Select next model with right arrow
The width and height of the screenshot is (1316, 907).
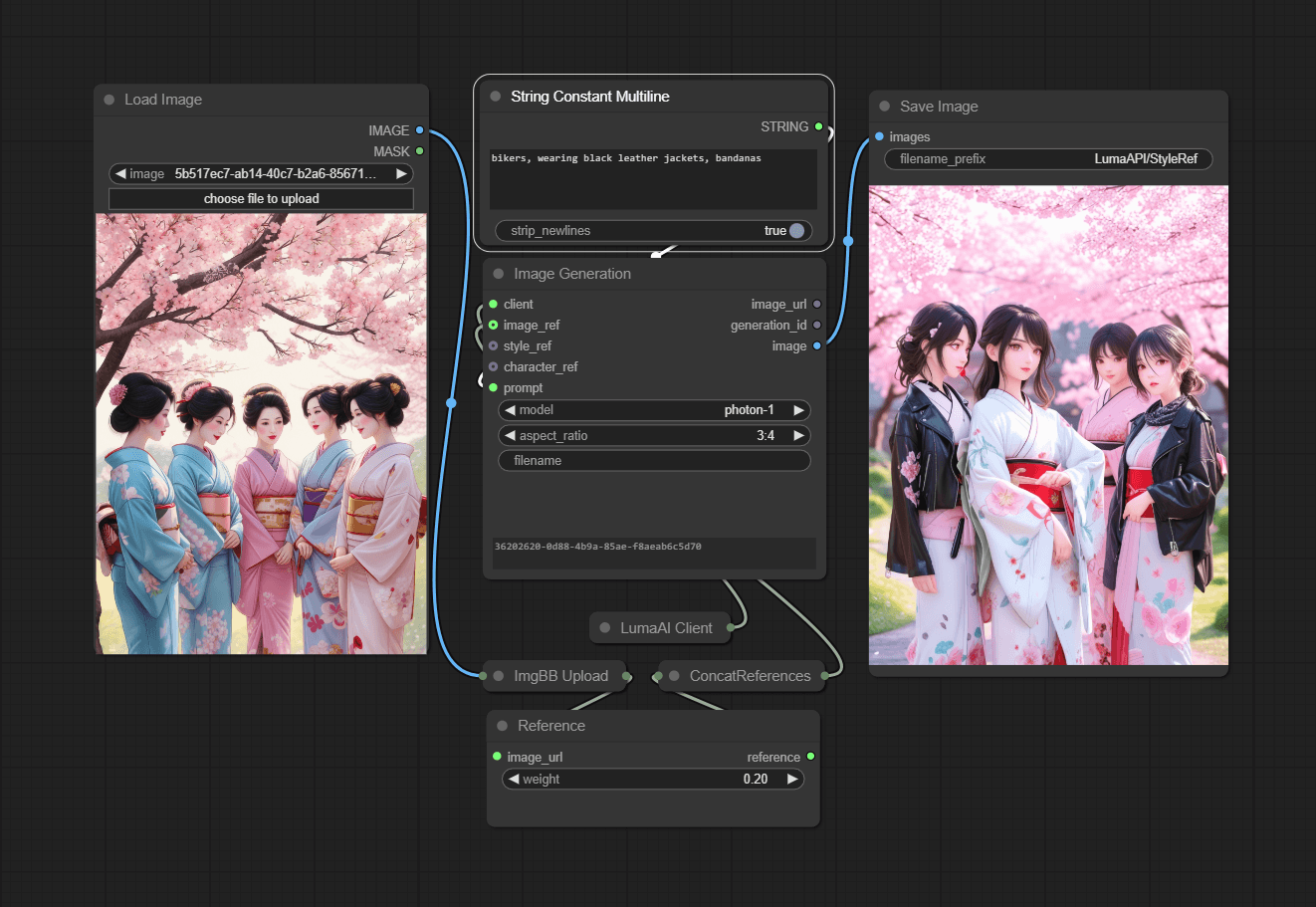click(x=798, y=410)
